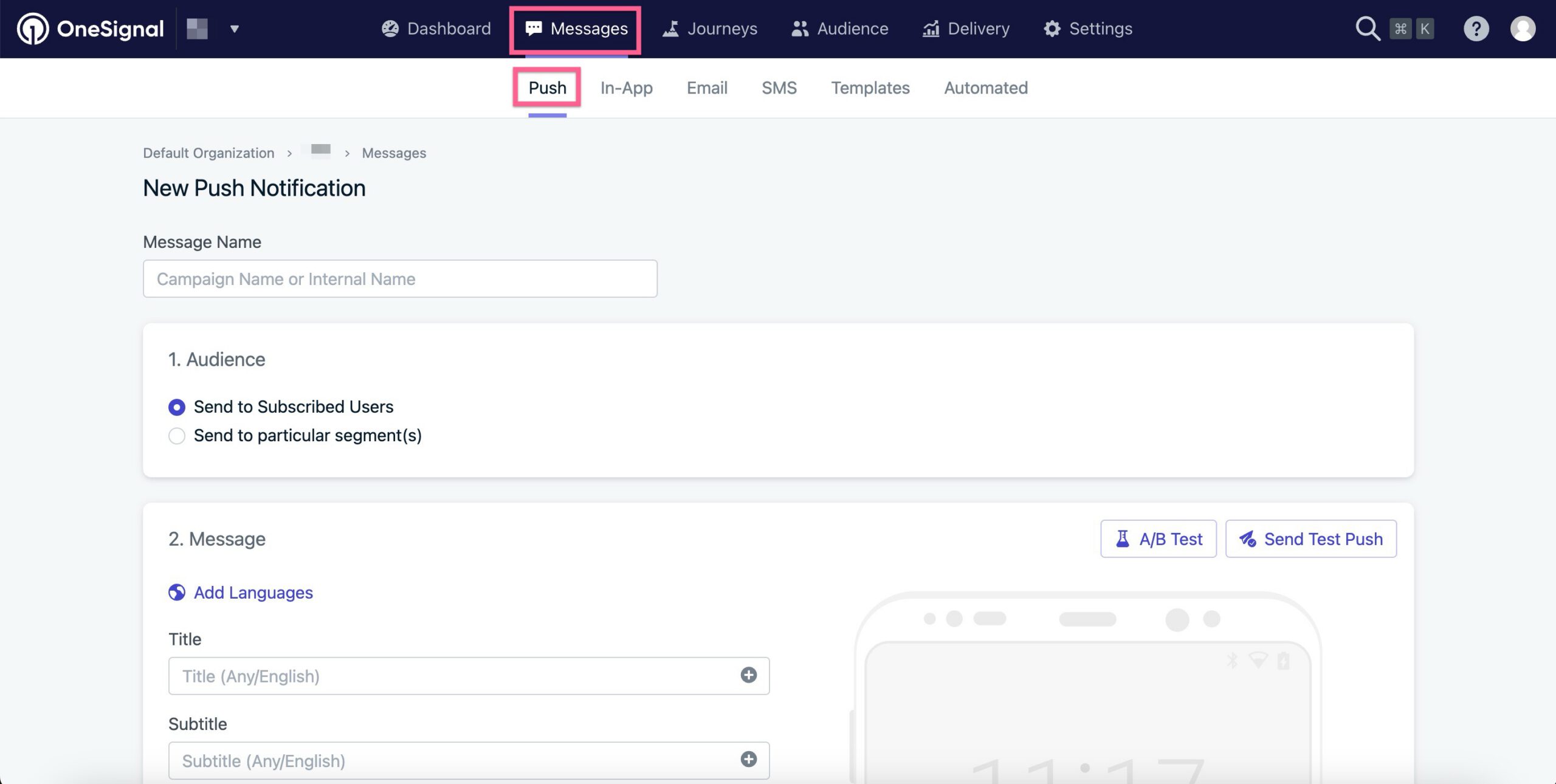
Task: Switch to the Push tab
Action: (x=547, y=88)
